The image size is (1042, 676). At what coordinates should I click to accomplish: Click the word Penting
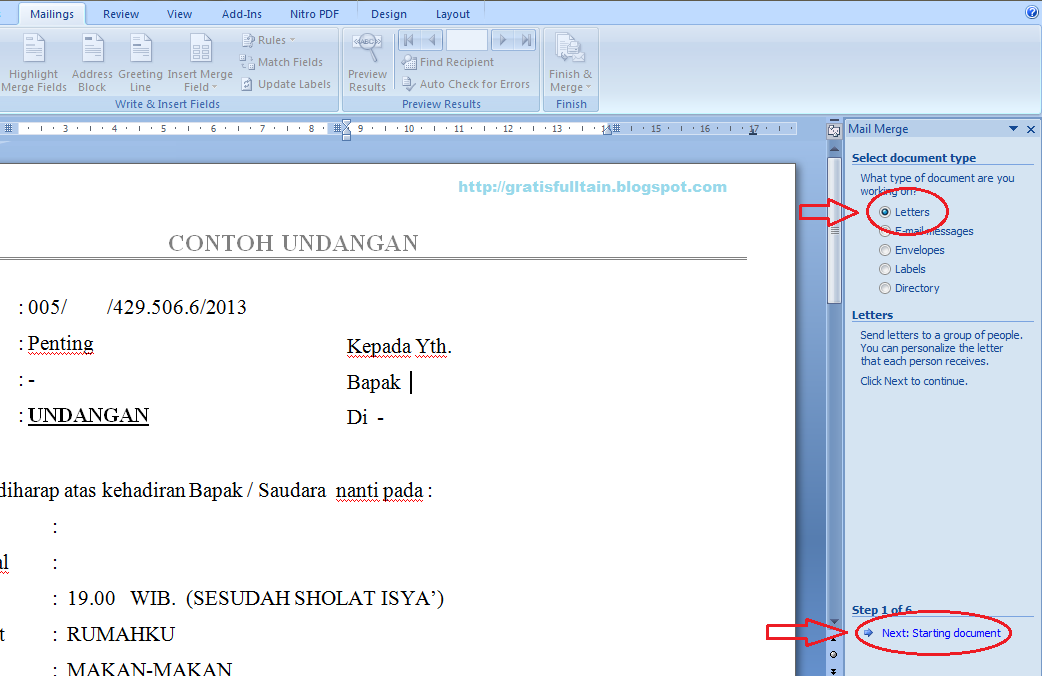click(x=60, y=344)
